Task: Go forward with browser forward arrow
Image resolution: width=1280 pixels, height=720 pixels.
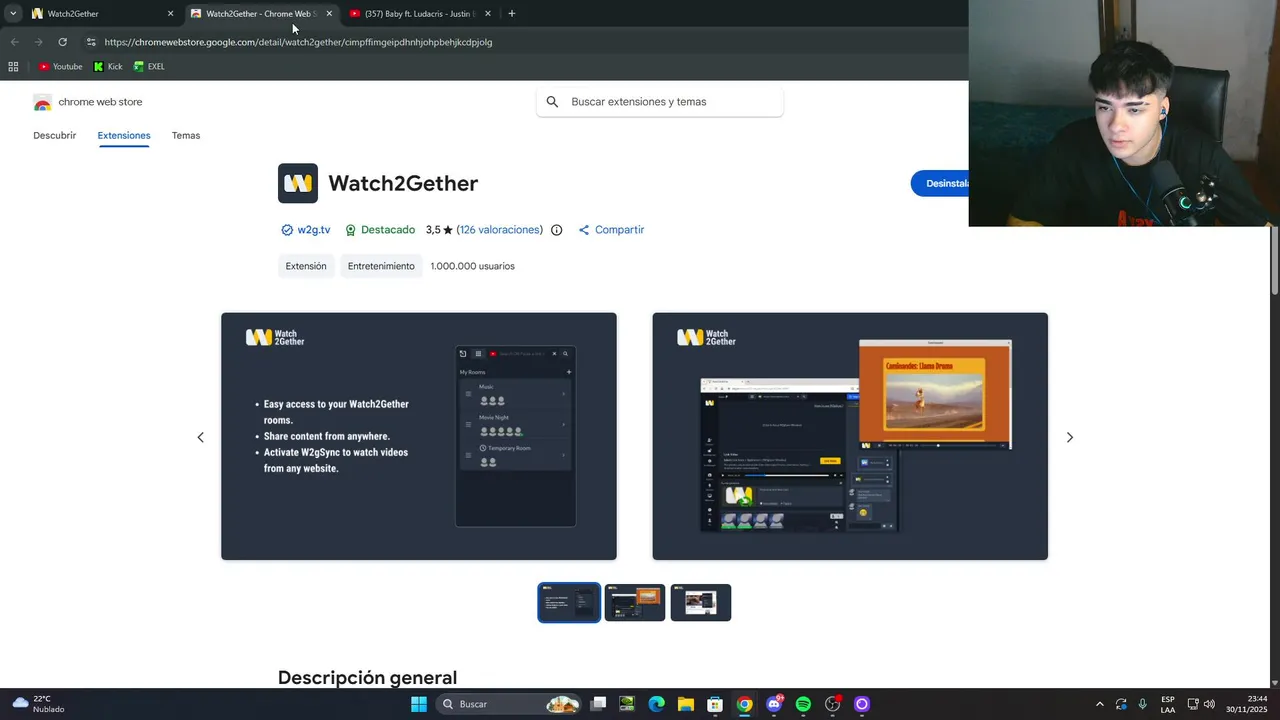Action: coord(38,42)
